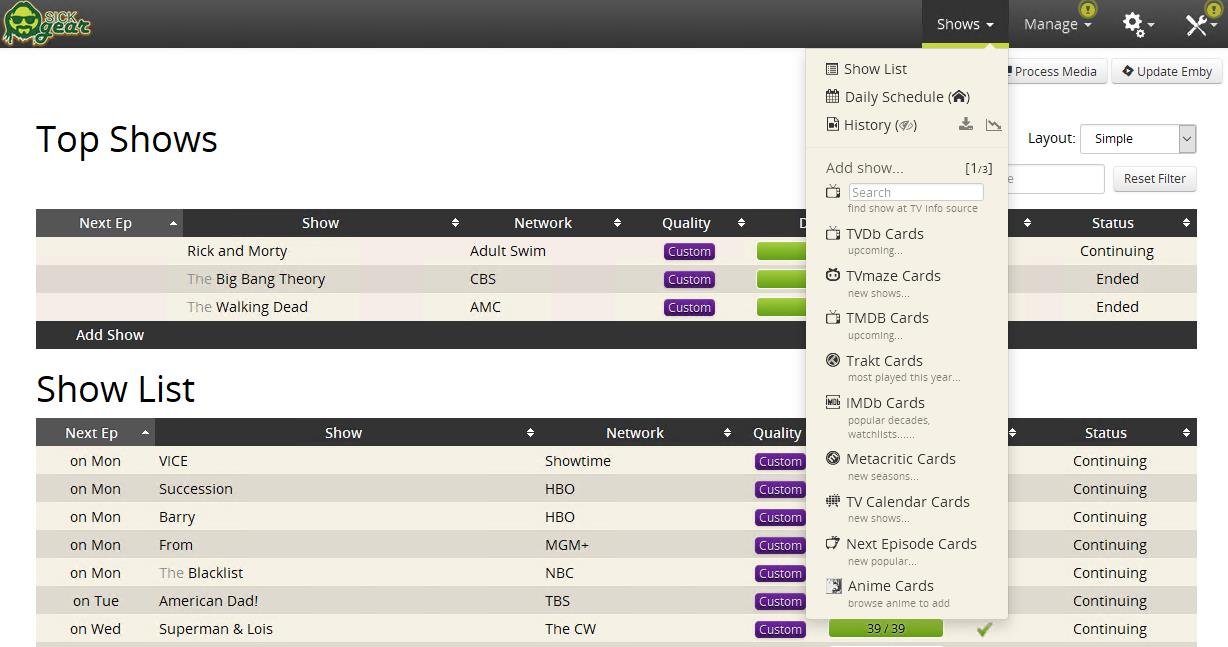Click the 'on Tue' next episode cell
This screenshot has height=647, width=1228.
[96, 601]
